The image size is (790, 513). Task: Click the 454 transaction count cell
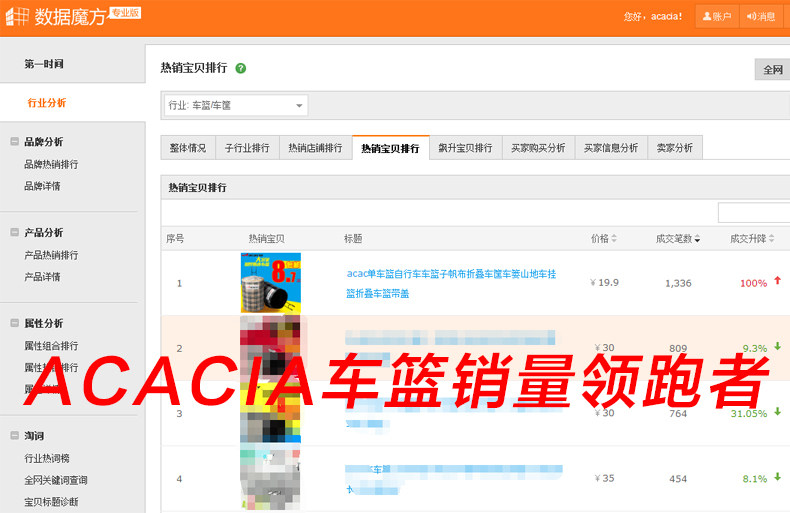678,479
